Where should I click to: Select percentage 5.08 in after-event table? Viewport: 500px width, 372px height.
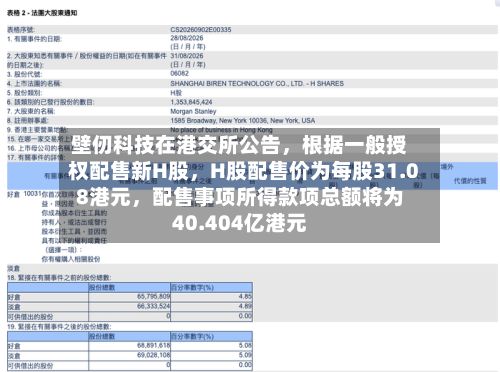click(245, 345)
